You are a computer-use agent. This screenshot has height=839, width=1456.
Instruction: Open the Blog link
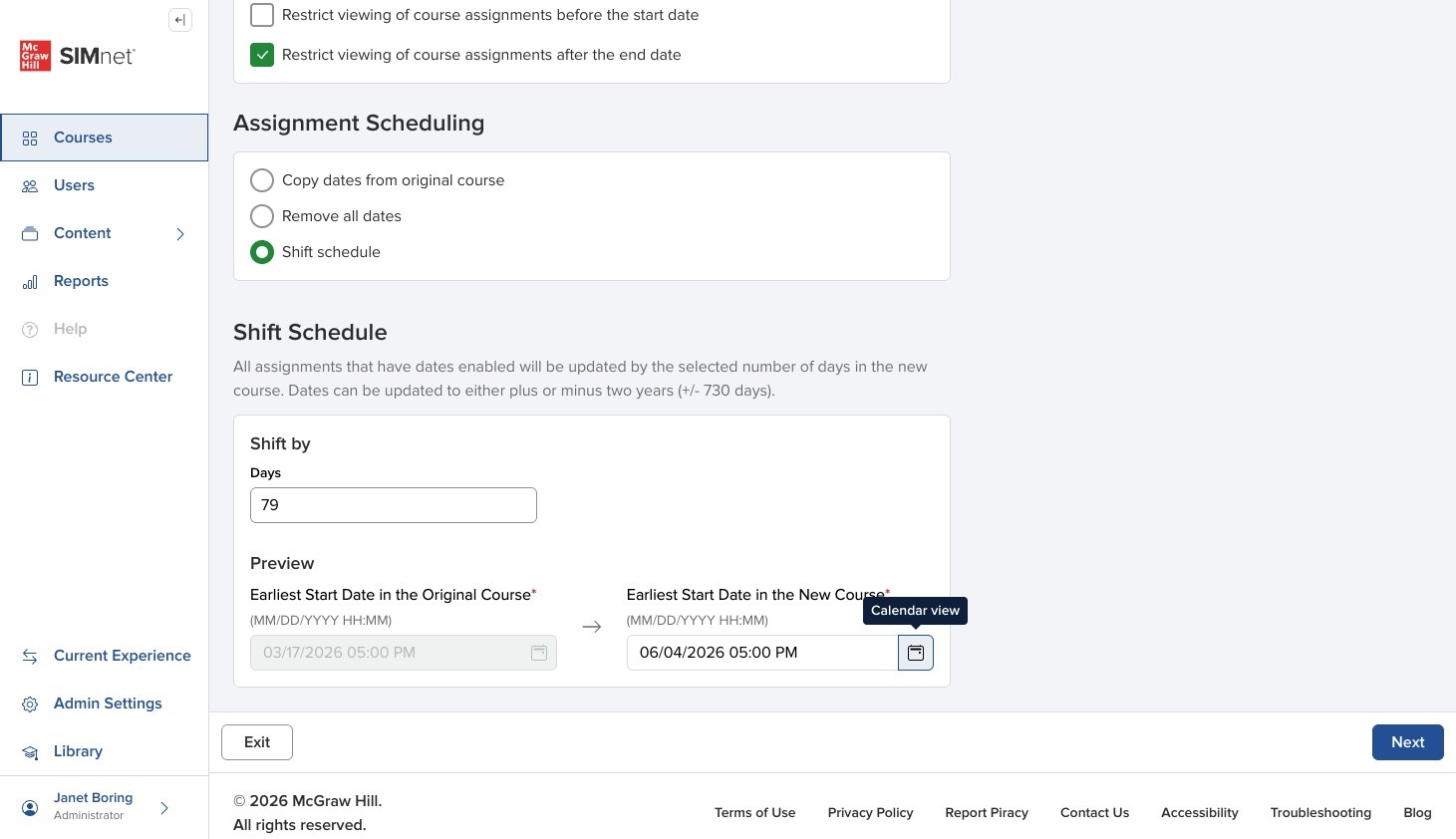pyautogui.click(x=1417, y=813)
